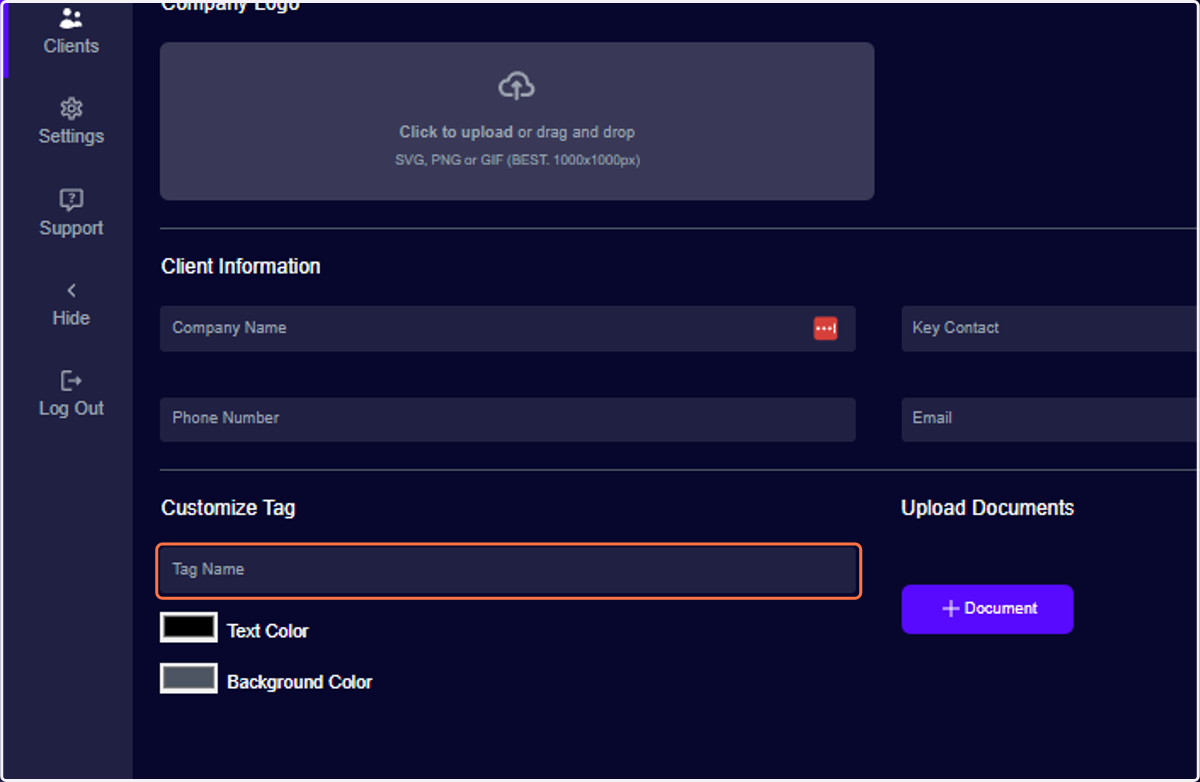
Task: Click the cloud upload icon
Action: click(516, 87)
